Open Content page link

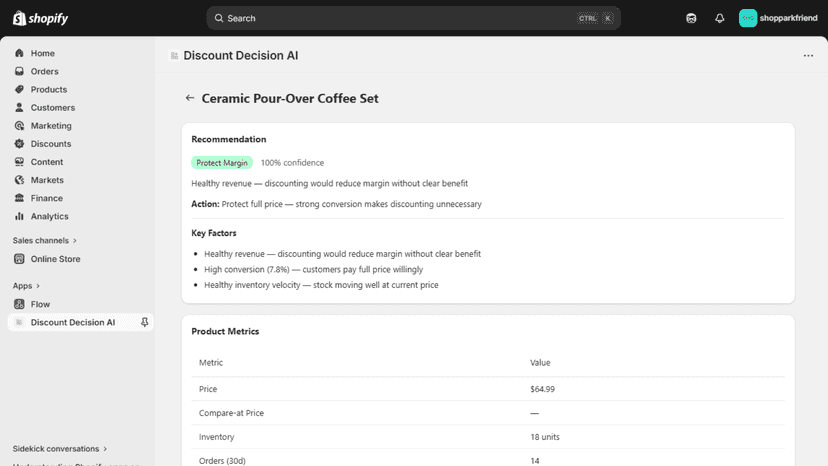pyautogui.click(x=46, y=162)
